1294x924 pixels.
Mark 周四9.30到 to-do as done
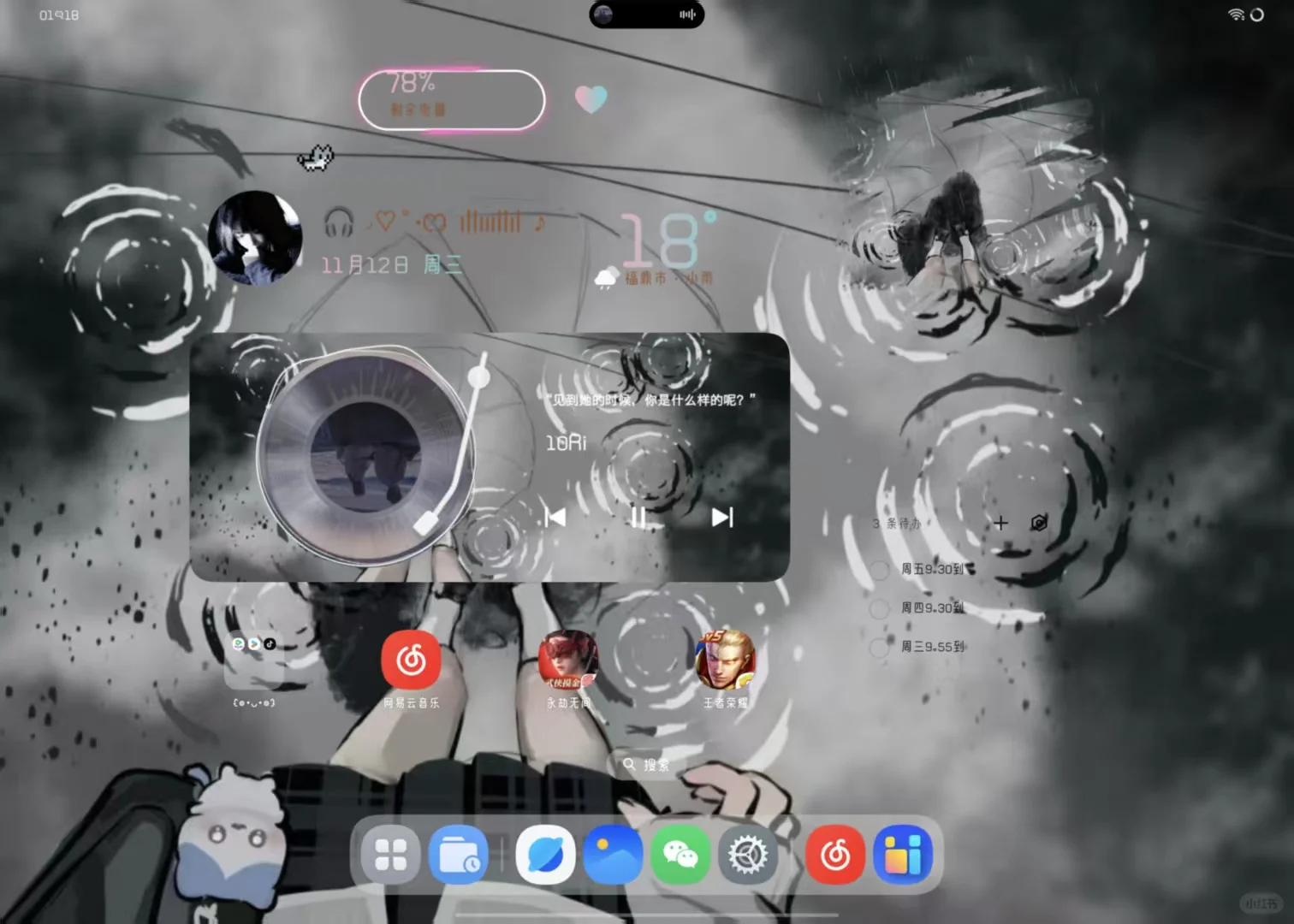tap(880, 608)
